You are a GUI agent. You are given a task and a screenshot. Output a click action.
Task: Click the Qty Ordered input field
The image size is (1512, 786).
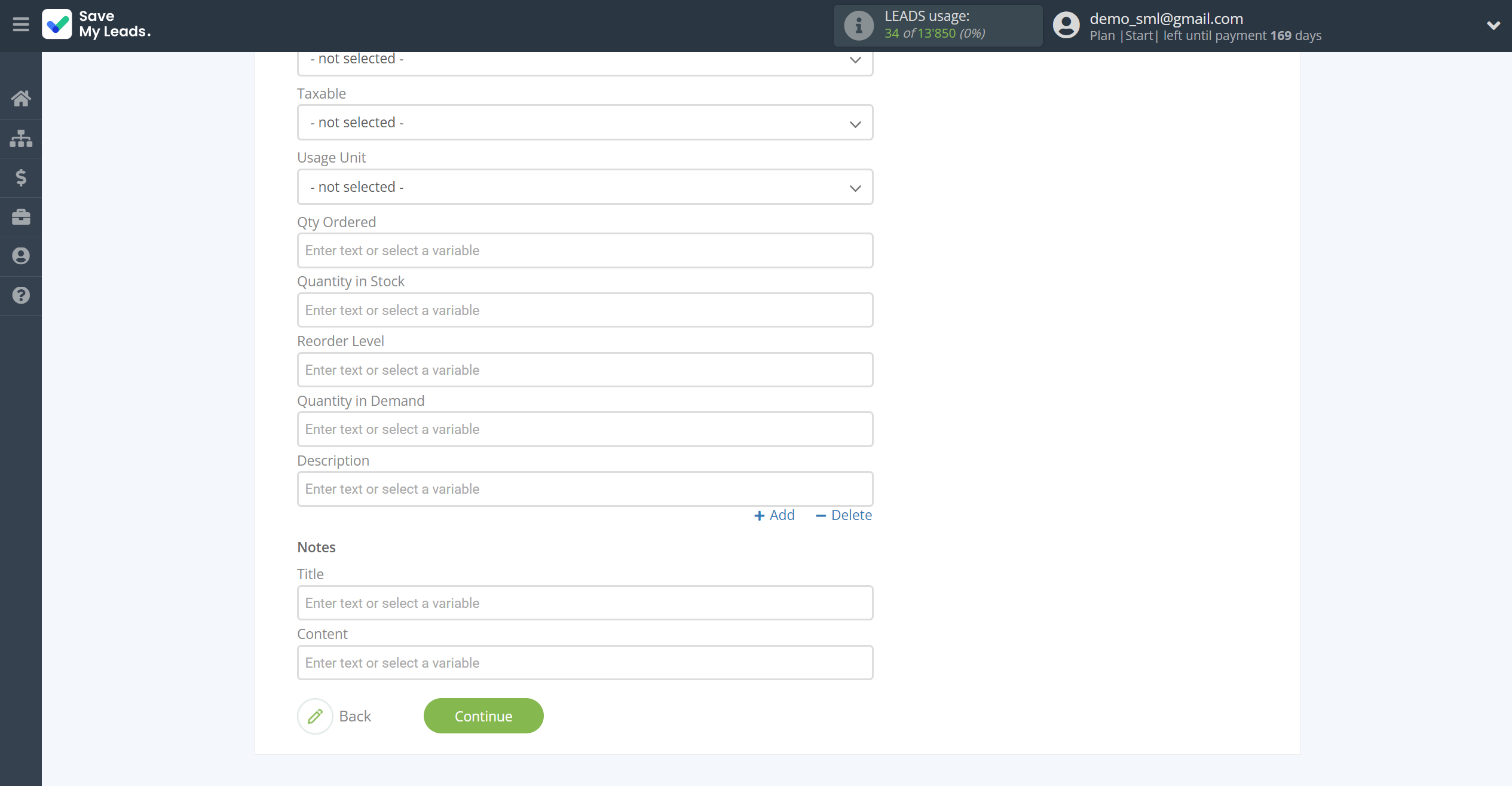point(585,250)
